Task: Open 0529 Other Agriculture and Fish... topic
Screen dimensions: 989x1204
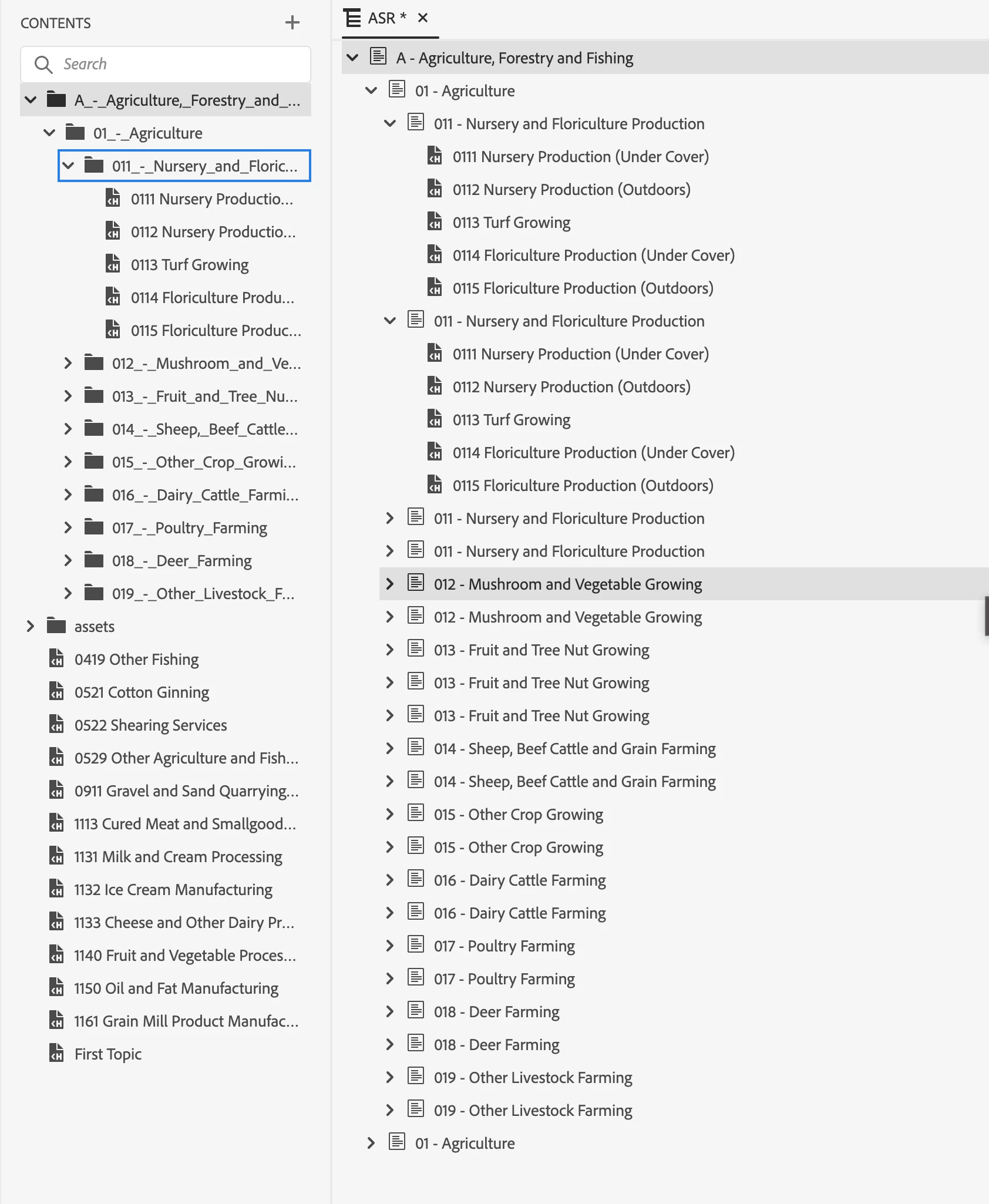Action: click(x=187, y=758)
